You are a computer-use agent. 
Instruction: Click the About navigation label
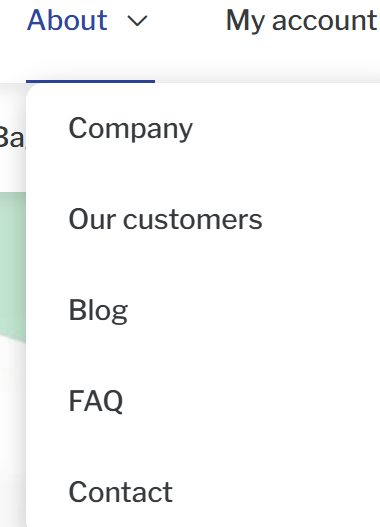click(x=67, y=20)
